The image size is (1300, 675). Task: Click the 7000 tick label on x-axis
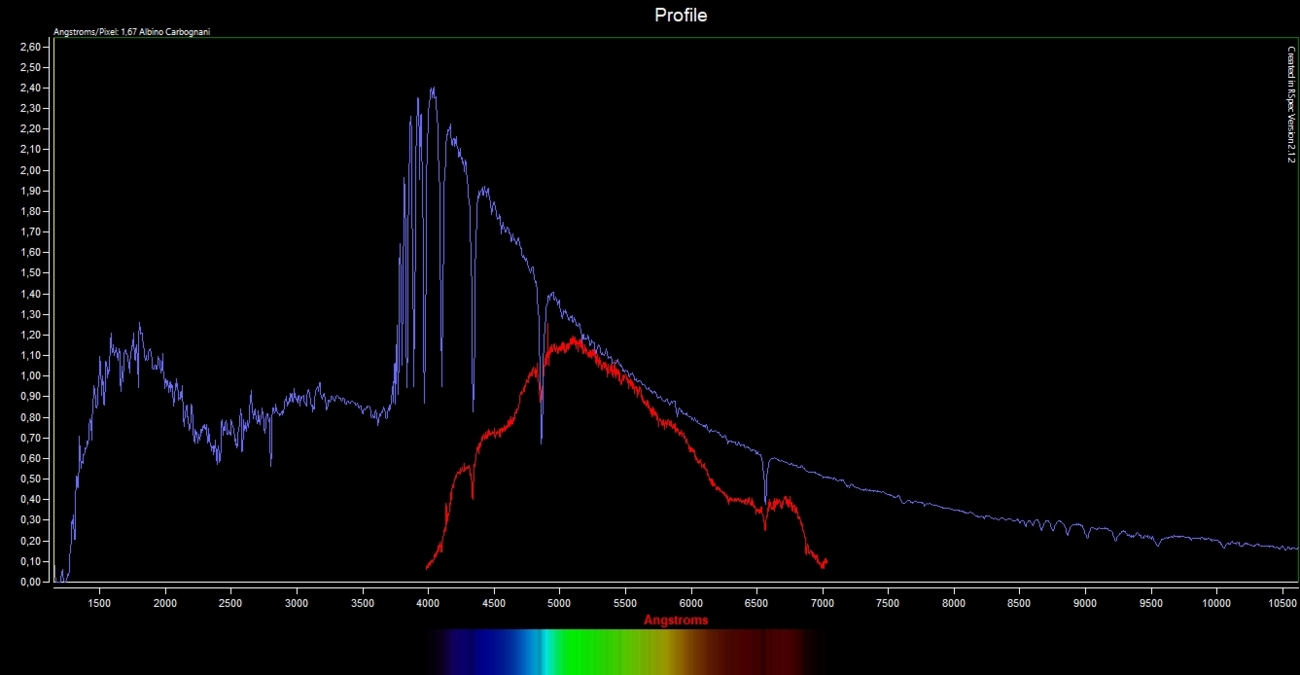(x=822, y=602)
